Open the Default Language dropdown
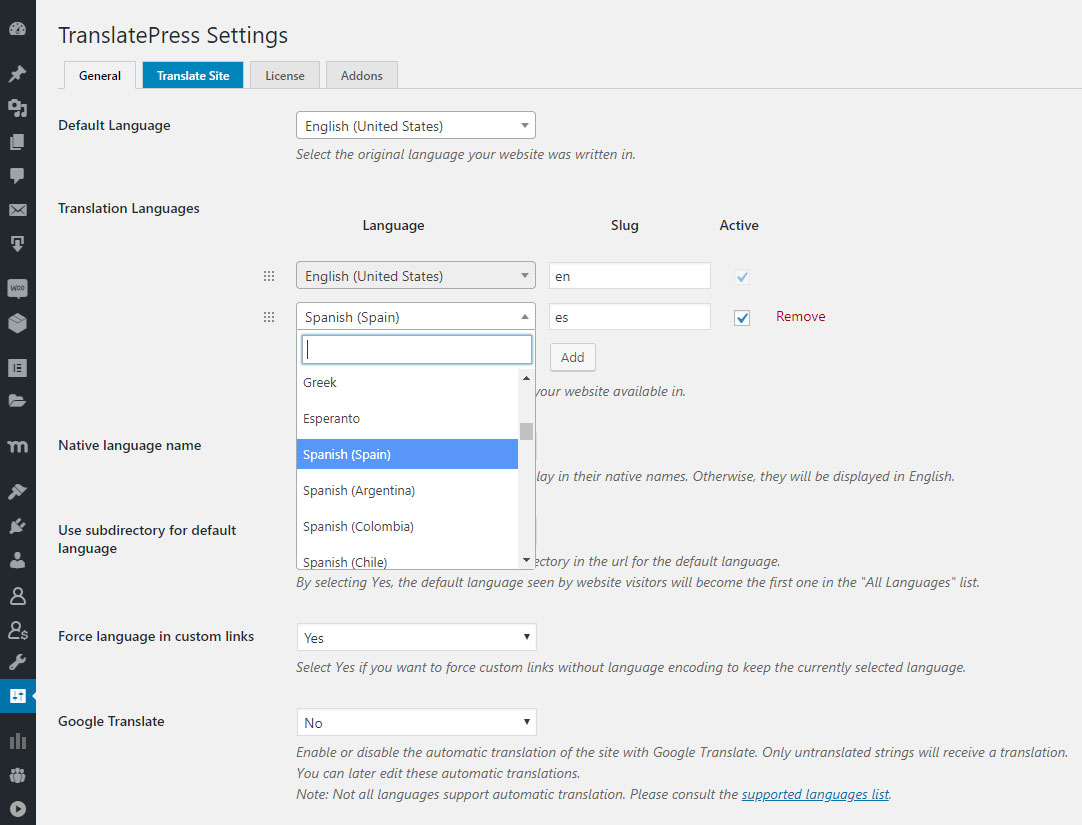 coord(415,125)
